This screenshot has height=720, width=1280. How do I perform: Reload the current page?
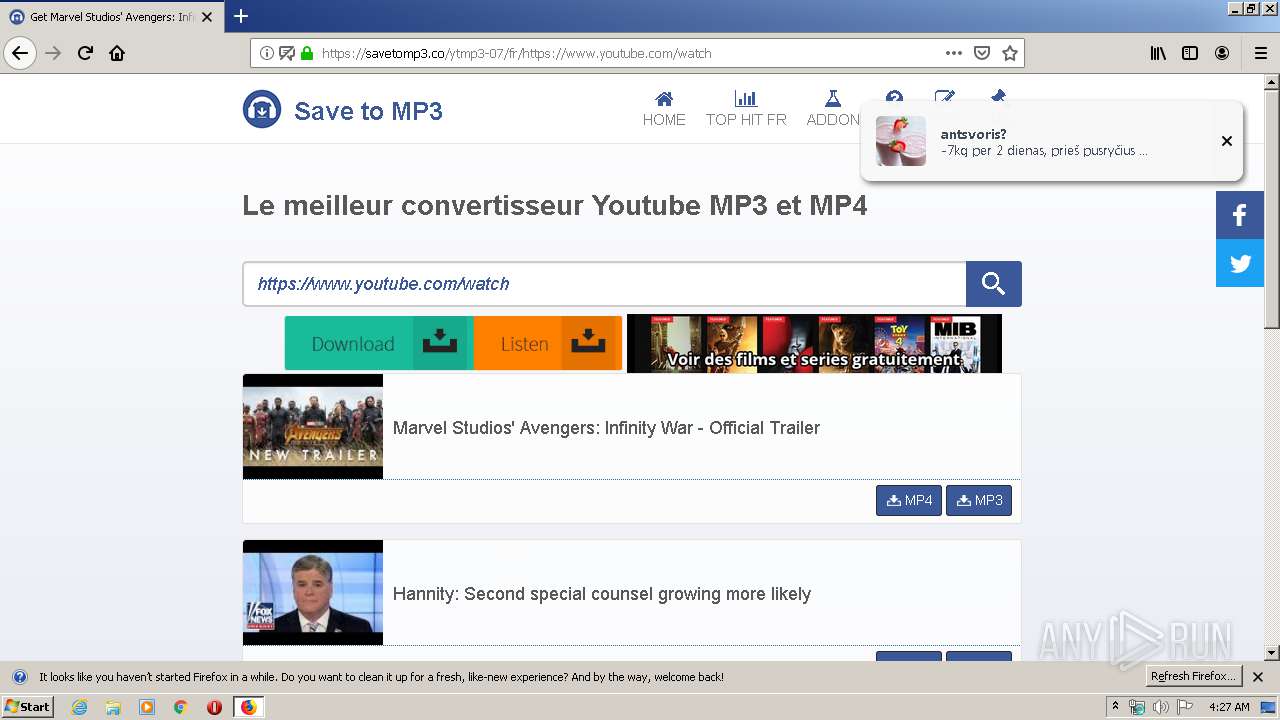(x=85, y=53)
